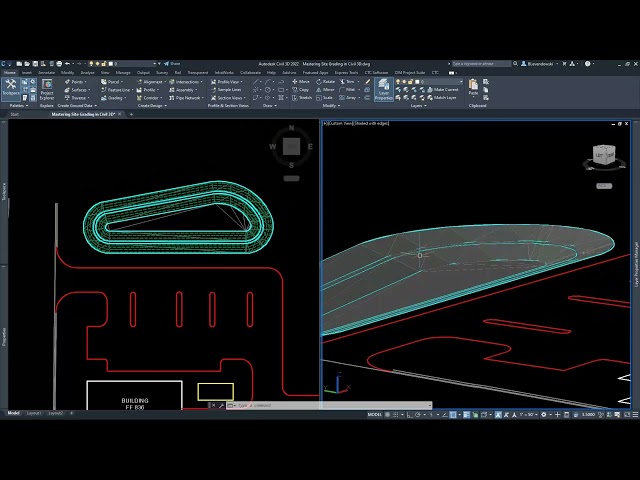Select the Stretch tool
640x480 pixels.
tap(302, 98)
